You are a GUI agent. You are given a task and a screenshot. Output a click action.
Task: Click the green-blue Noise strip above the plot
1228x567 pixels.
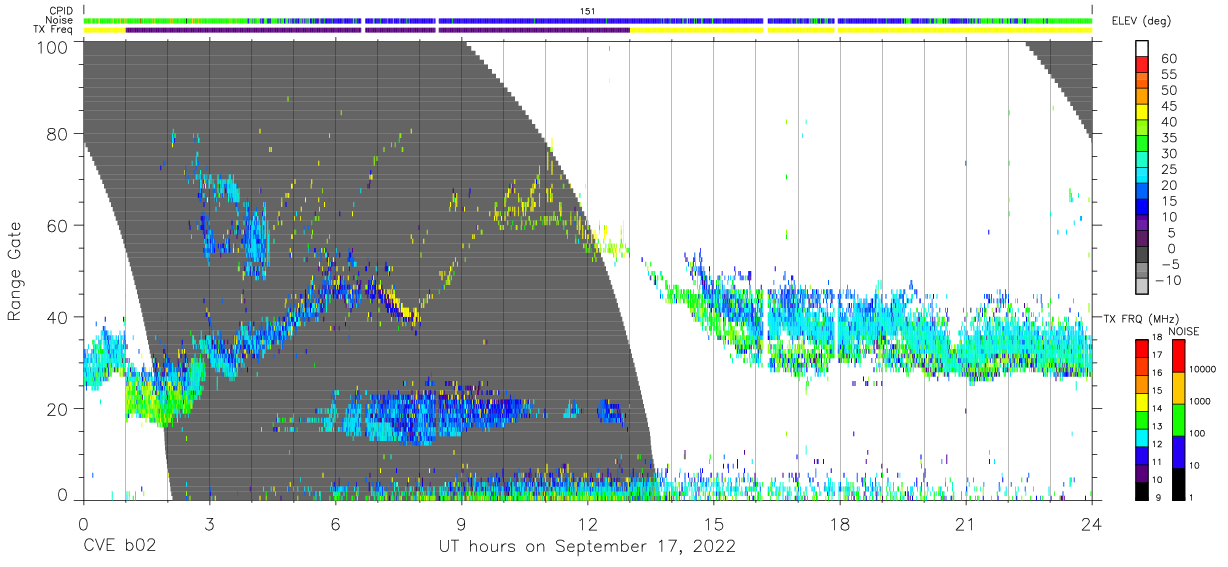click(588, 20)
